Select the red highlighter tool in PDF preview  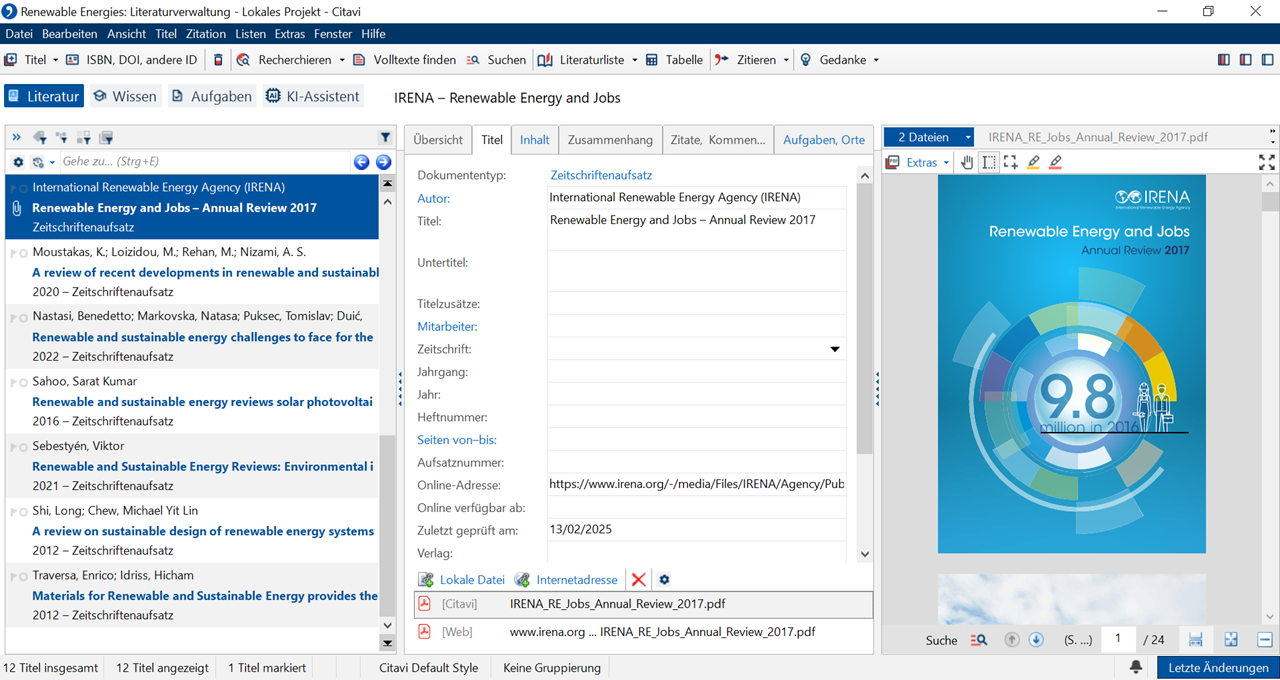point(1055,162)
